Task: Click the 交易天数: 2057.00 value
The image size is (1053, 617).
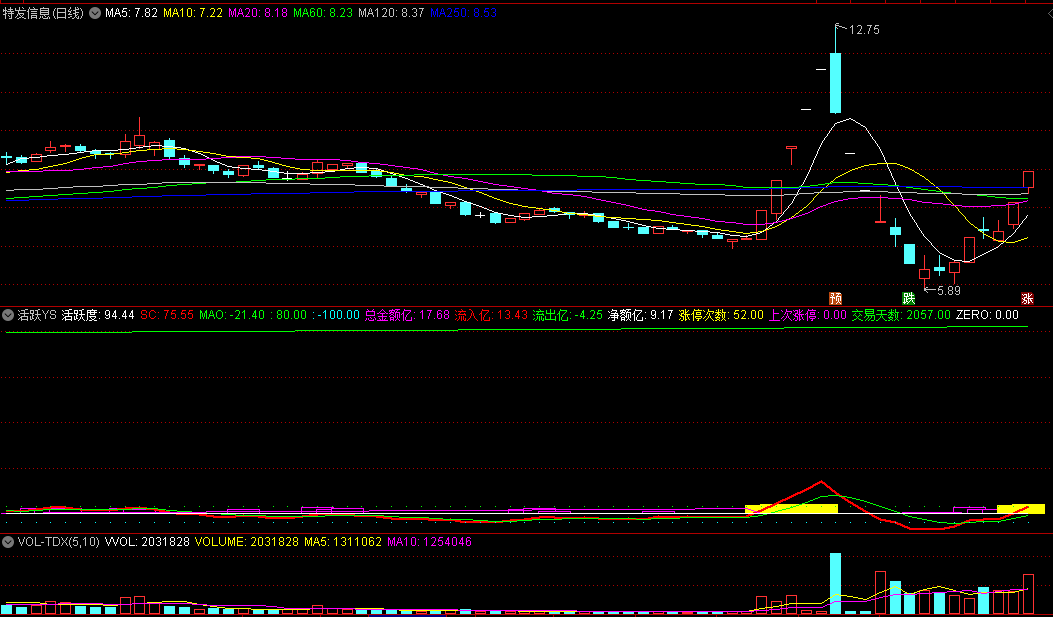Action: (x=901, y=315)
